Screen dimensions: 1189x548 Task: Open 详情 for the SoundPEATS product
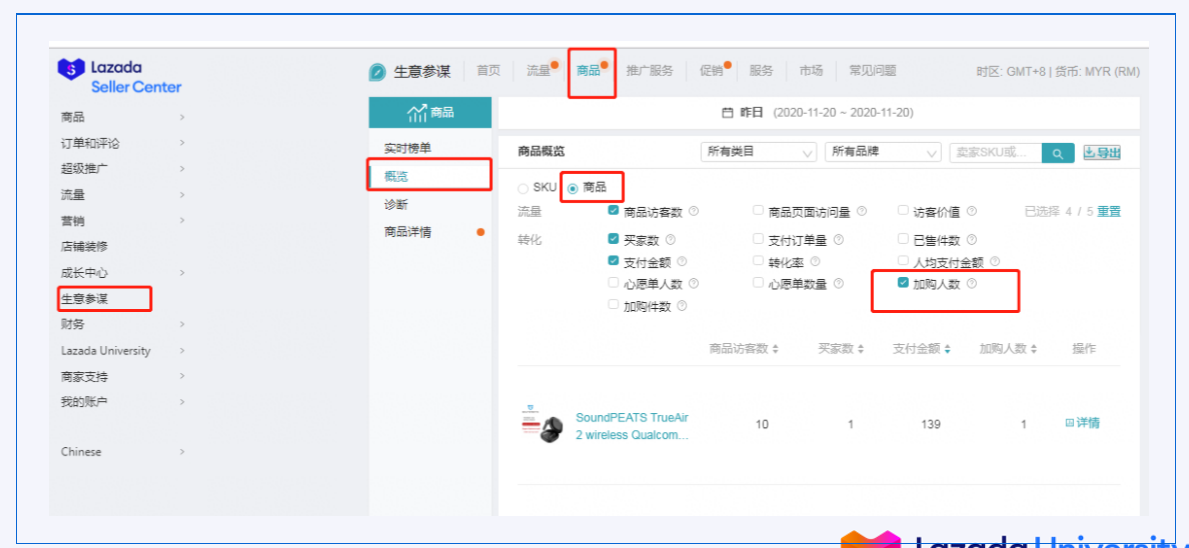coord(1082,423)
